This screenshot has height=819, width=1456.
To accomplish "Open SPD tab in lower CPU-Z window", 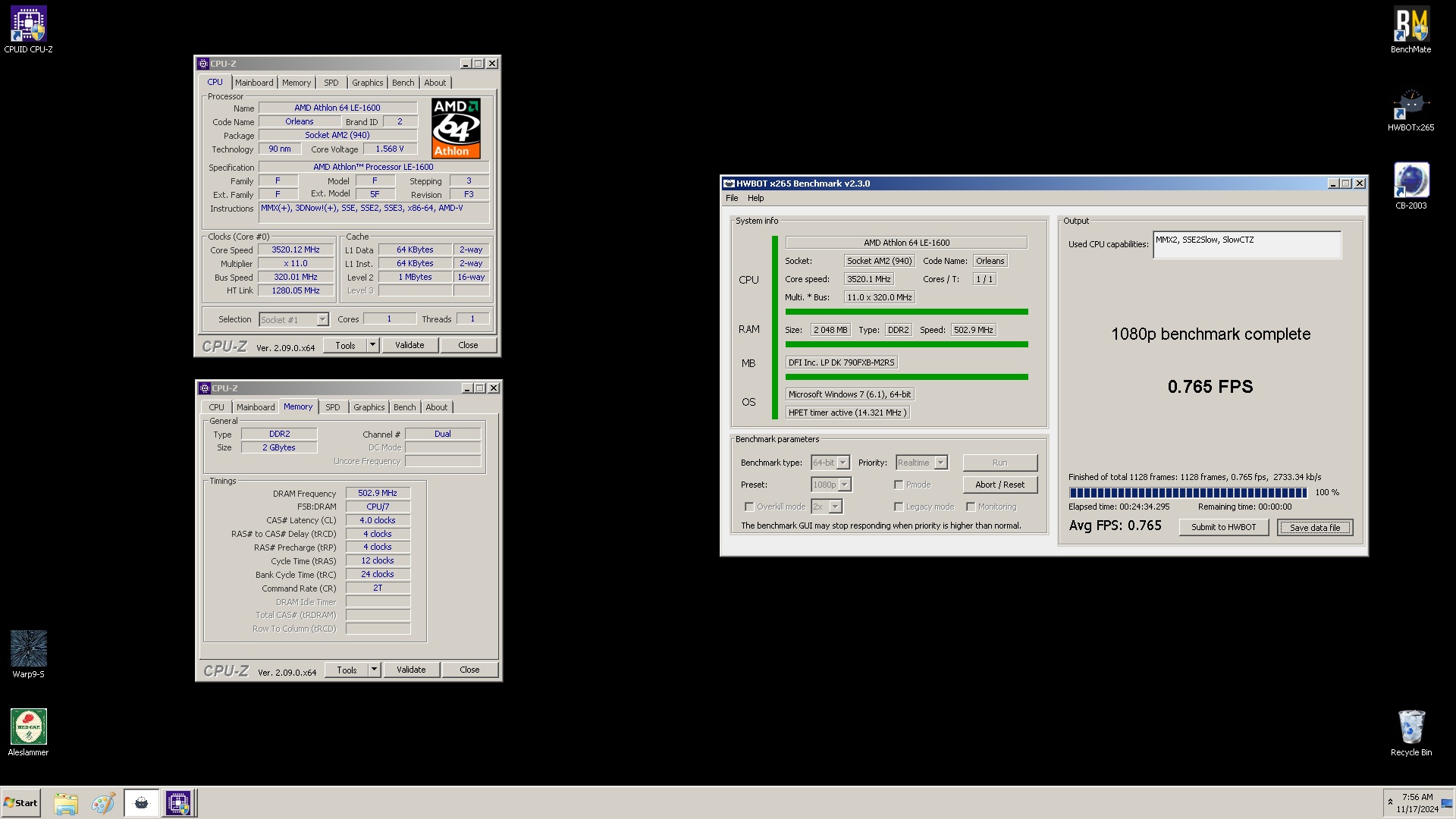I will pyautogui.click(x=333, y=407).
